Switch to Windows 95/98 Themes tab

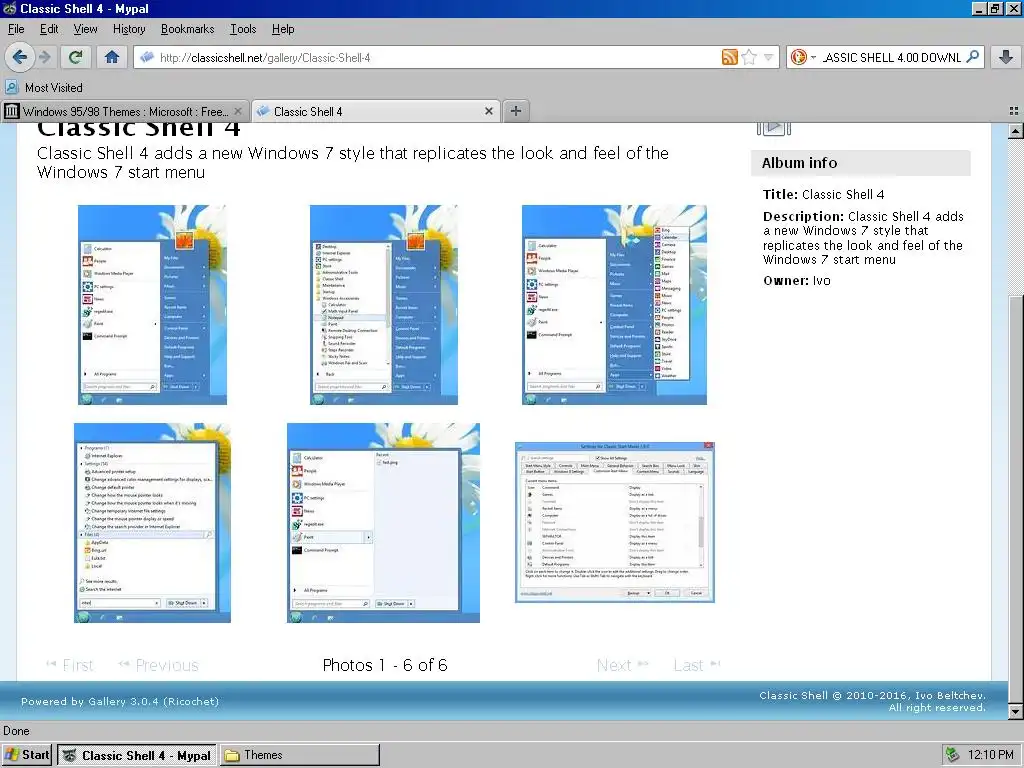click(124, 112)
